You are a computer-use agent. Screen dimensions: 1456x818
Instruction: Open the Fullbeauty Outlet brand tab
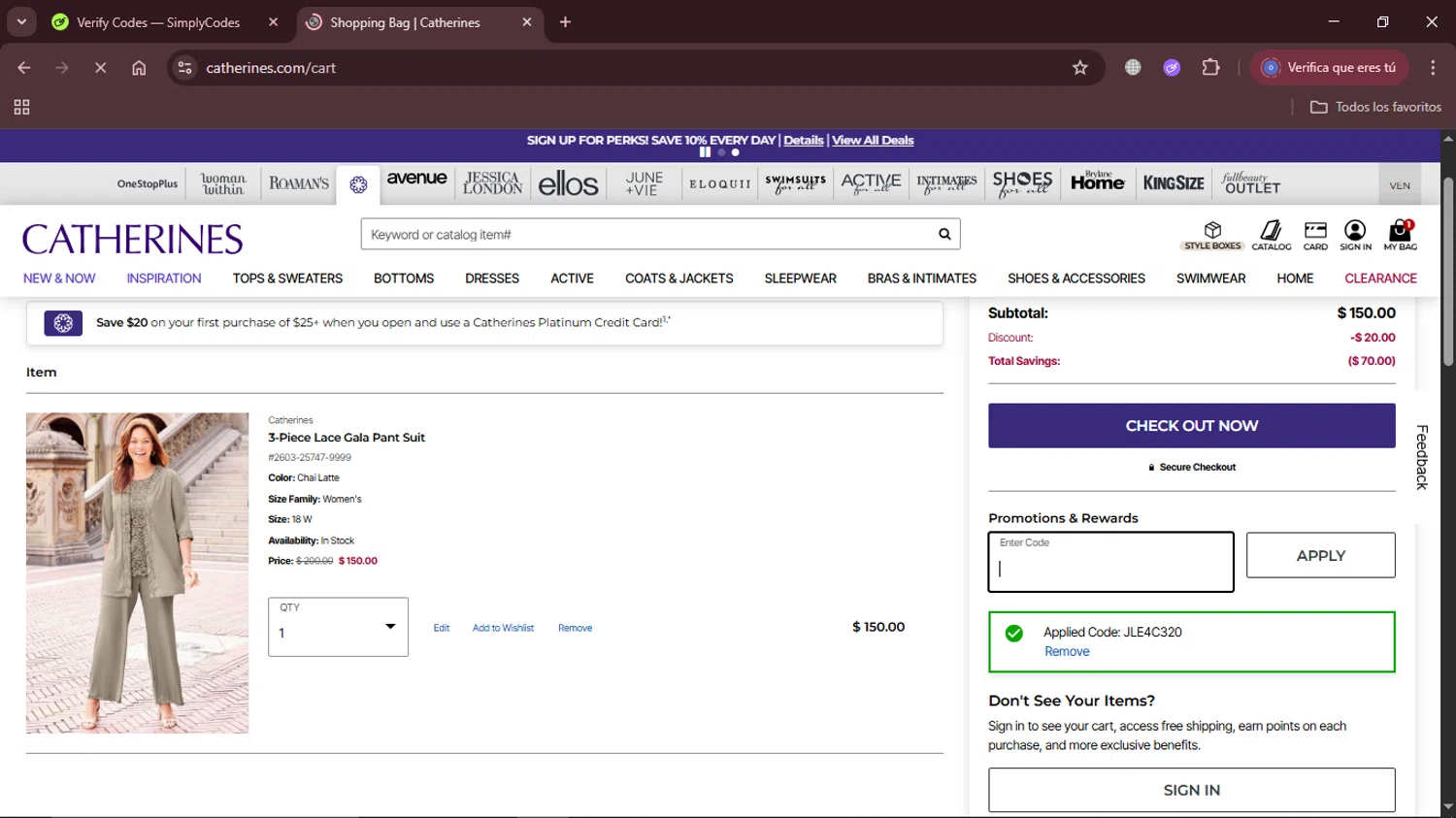[x=1251, y=183]
